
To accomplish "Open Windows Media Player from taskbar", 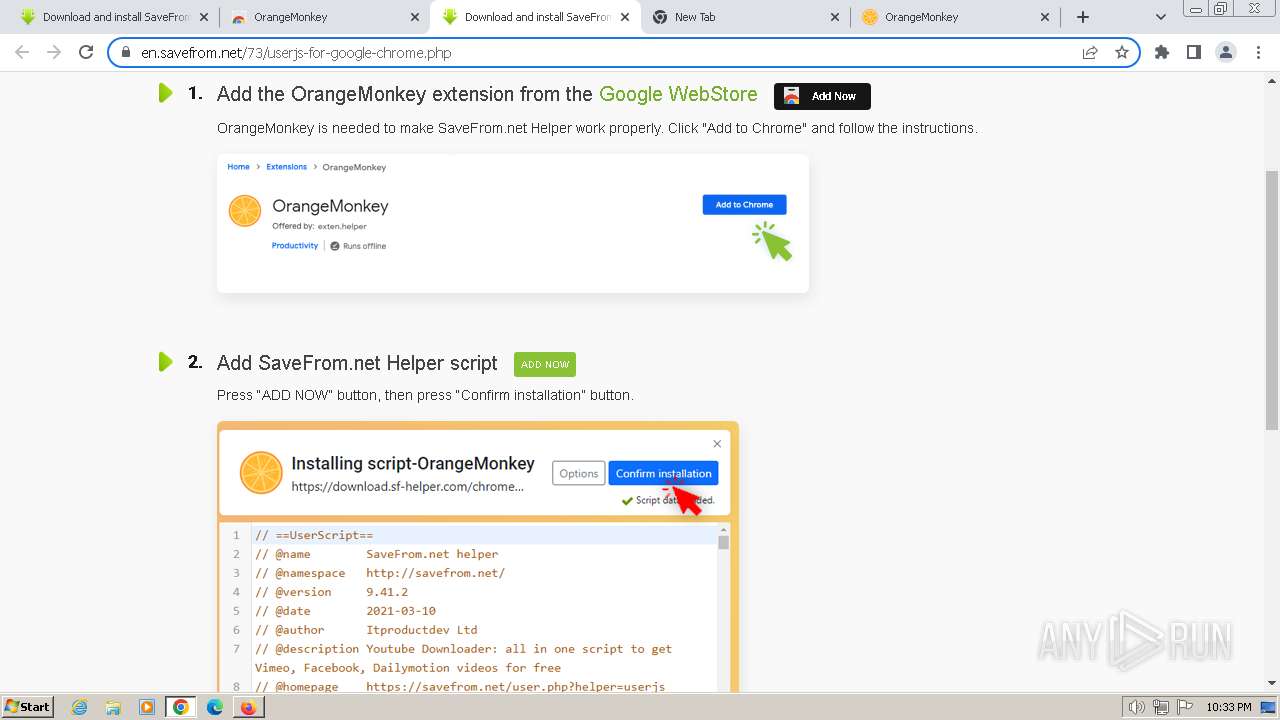I will 147,707.
